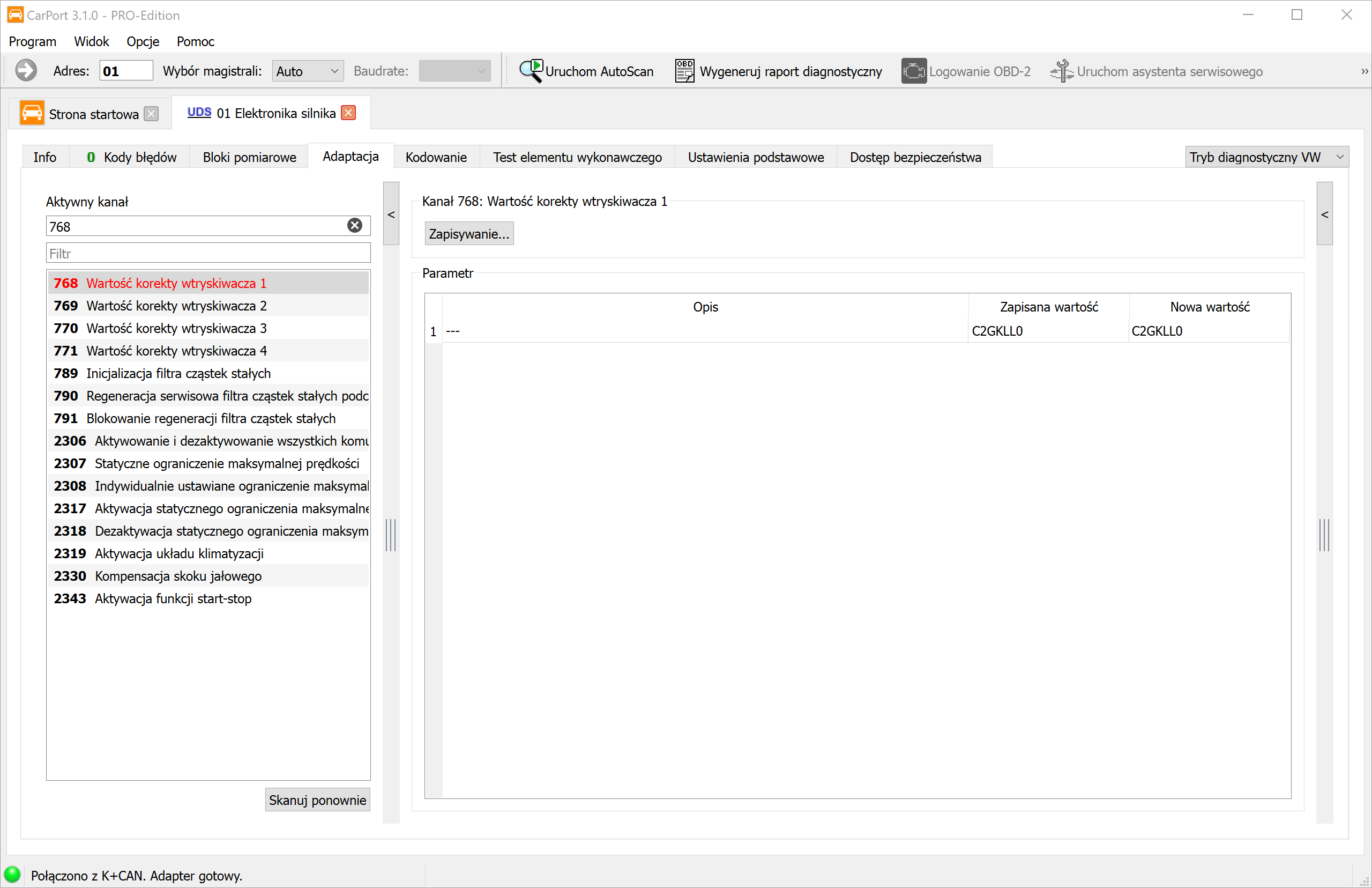Click the Nowa wartość column header
Viewport: 1372px width, 888px height.
pos(1210,307)
